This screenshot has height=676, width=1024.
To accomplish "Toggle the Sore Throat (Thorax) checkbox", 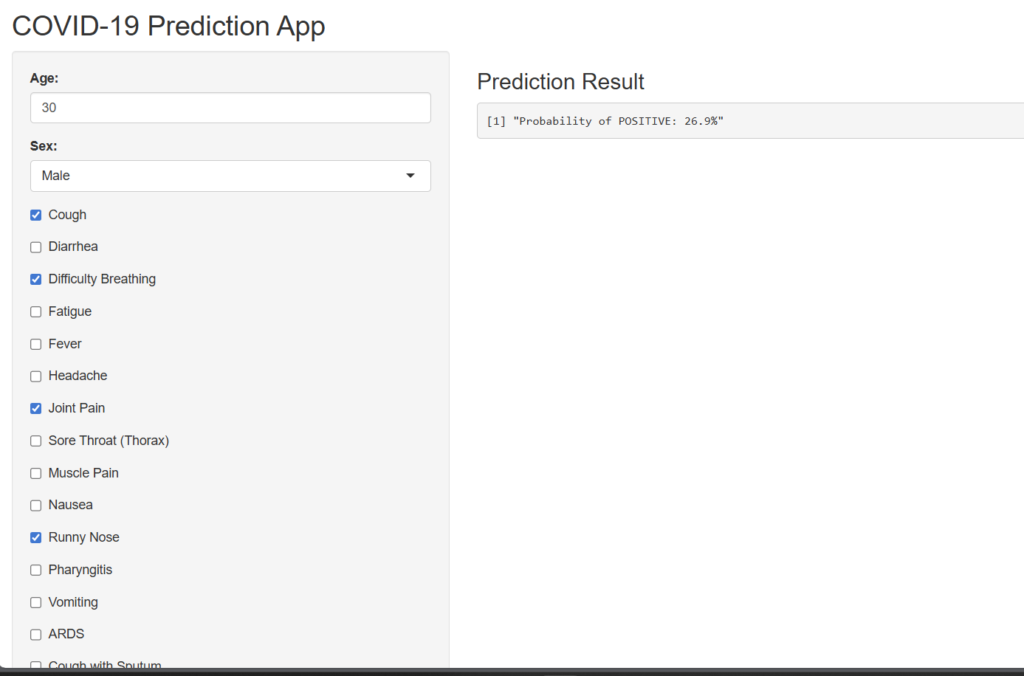I will coord(36,441).
